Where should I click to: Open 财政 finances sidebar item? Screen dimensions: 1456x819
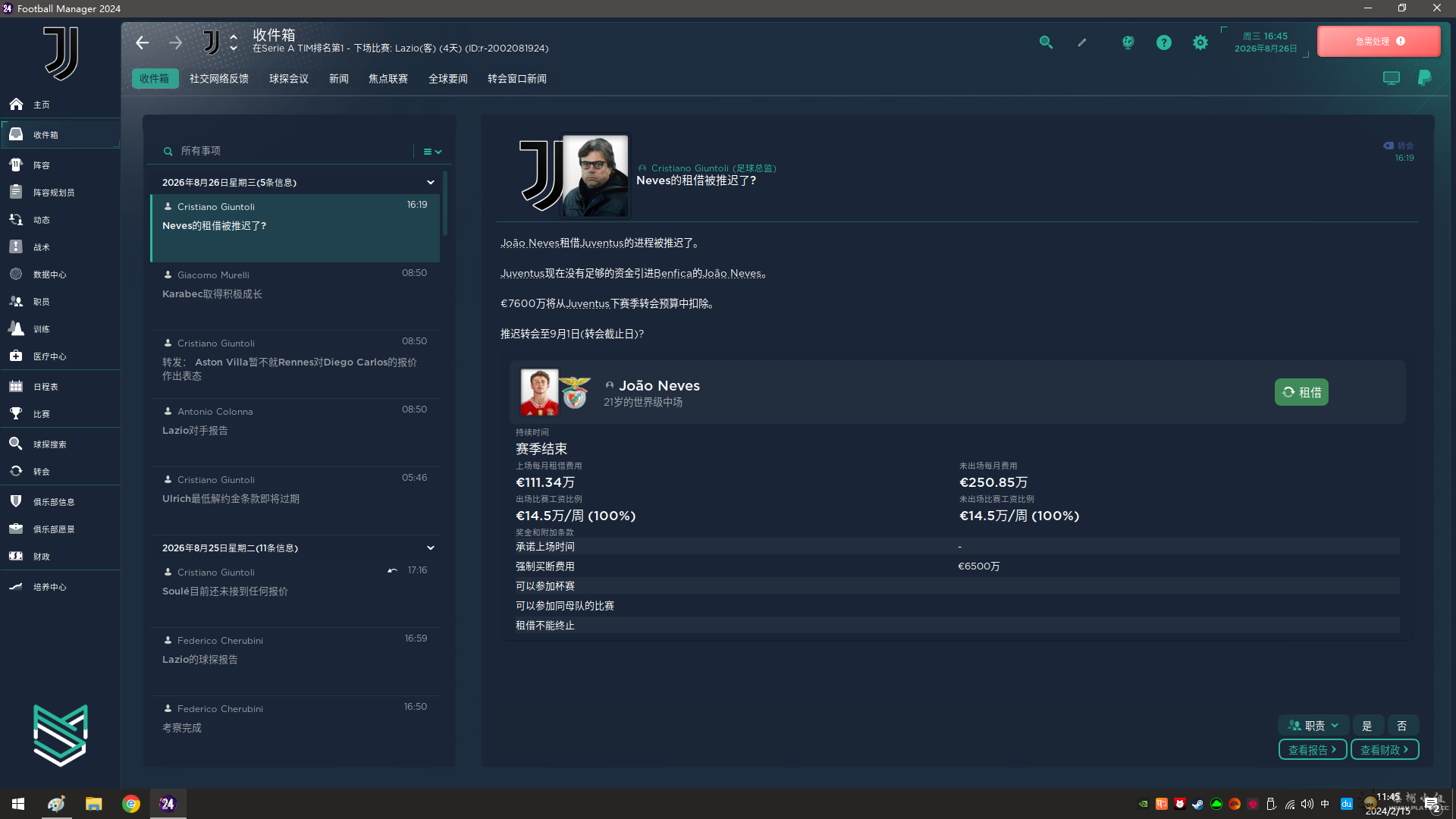[41, 557]
